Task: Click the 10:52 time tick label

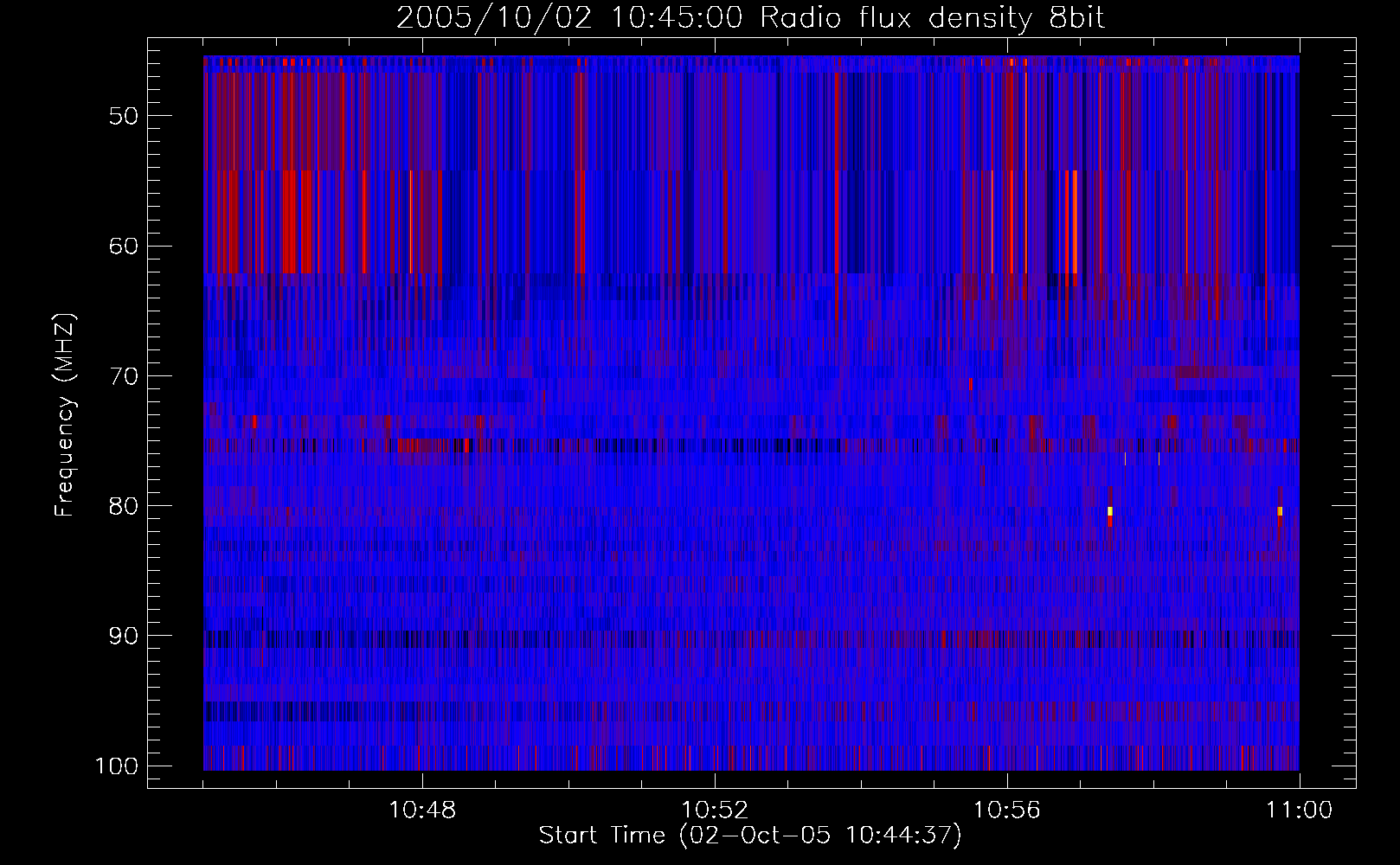Action: [x=715, y=811]
